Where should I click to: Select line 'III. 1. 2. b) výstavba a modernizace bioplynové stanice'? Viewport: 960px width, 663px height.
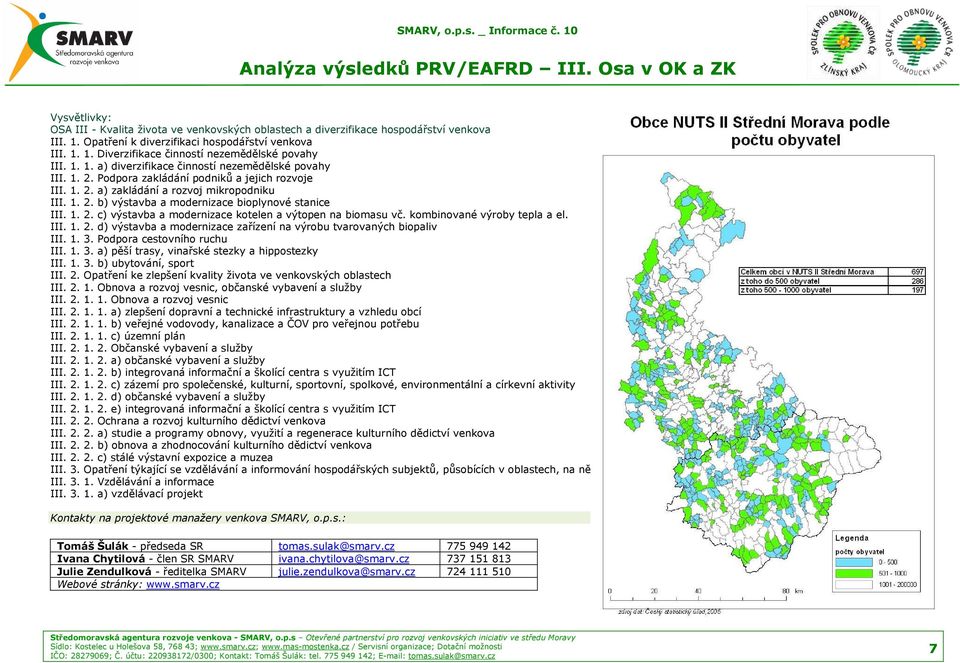point(190,203)
